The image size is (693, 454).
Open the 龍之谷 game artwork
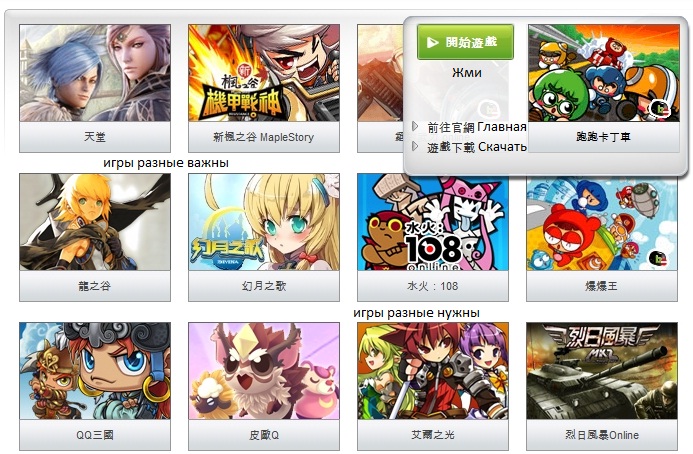[x=95, y=222]
